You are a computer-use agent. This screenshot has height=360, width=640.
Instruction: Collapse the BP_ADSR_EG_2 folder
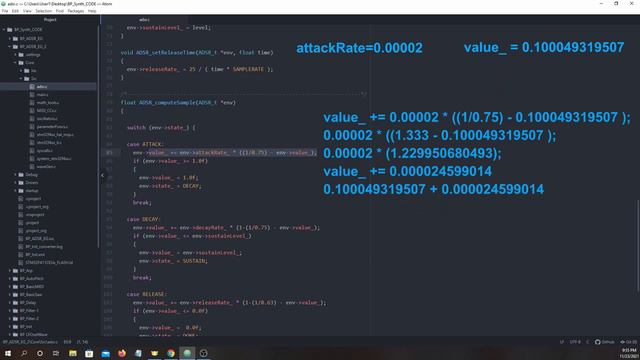(10, 47)
